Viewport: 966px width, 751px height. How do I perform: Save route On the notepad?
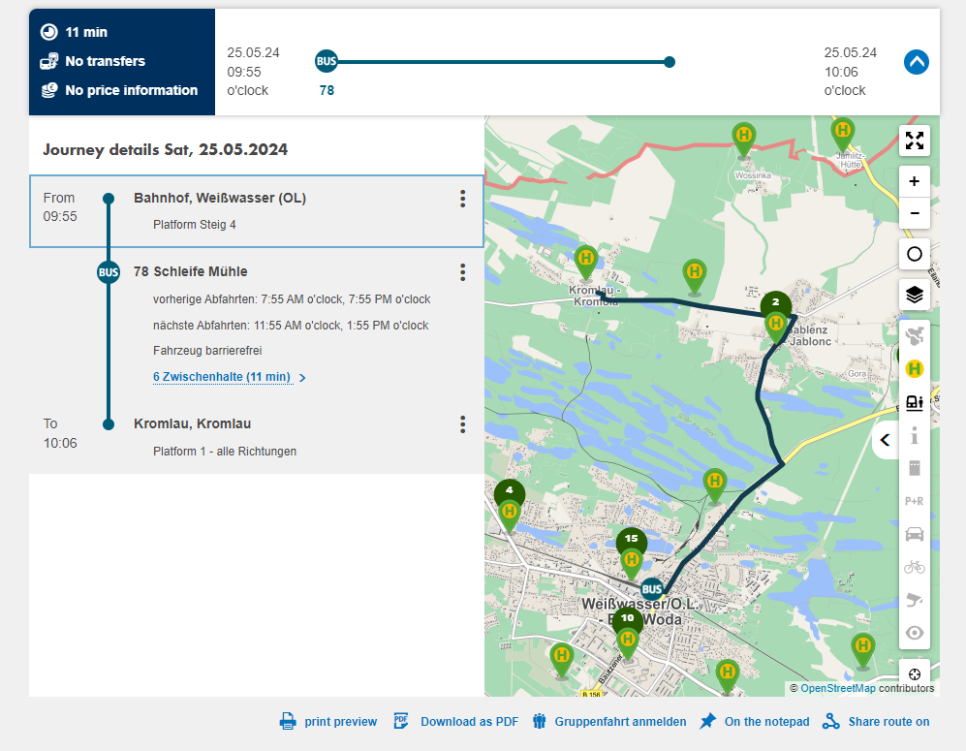pos(766,721)
